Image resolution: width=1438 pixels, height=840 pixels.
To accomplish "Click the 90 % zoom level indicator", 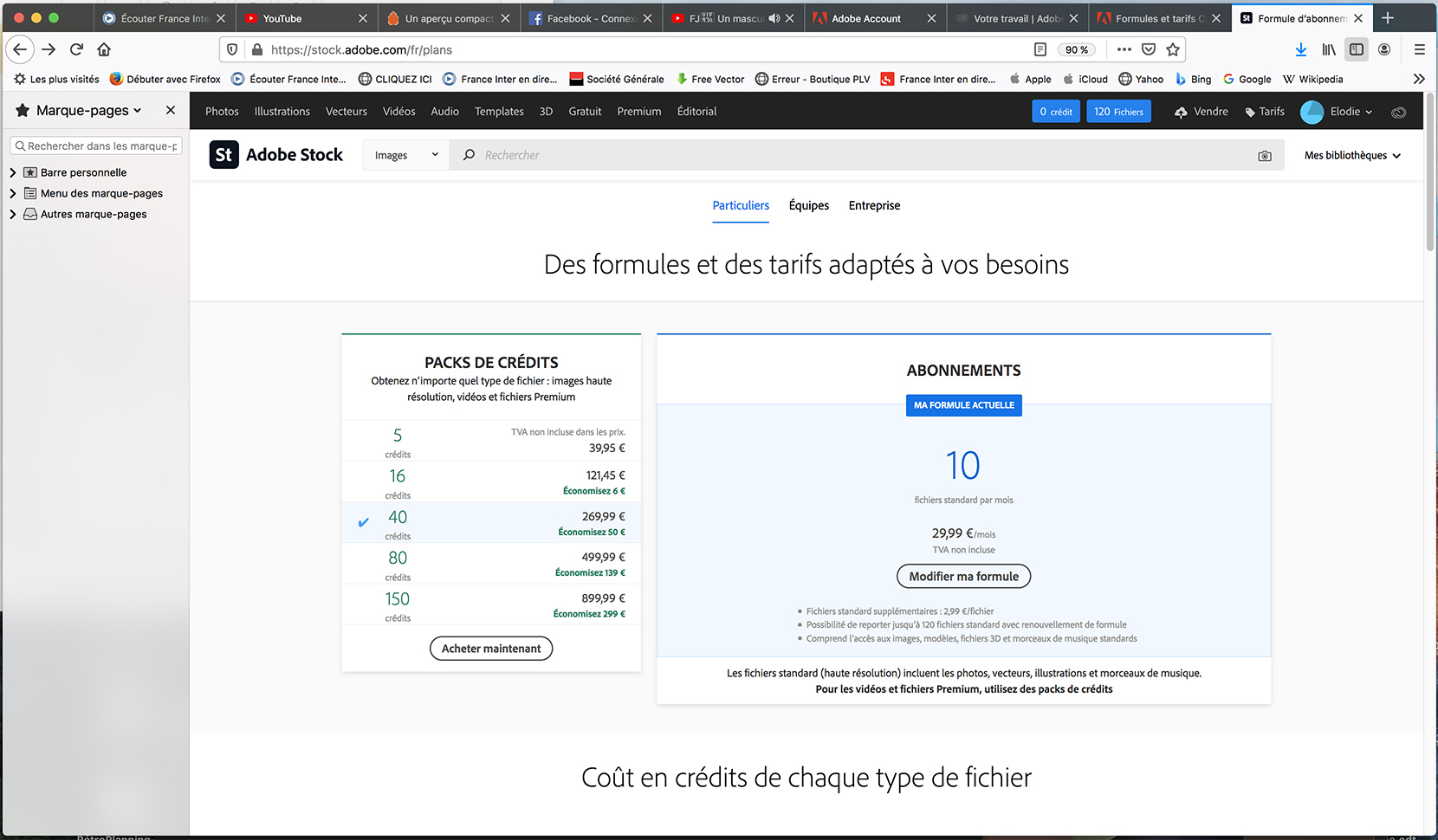I will pyautogui.click(x=1077, y=49).
